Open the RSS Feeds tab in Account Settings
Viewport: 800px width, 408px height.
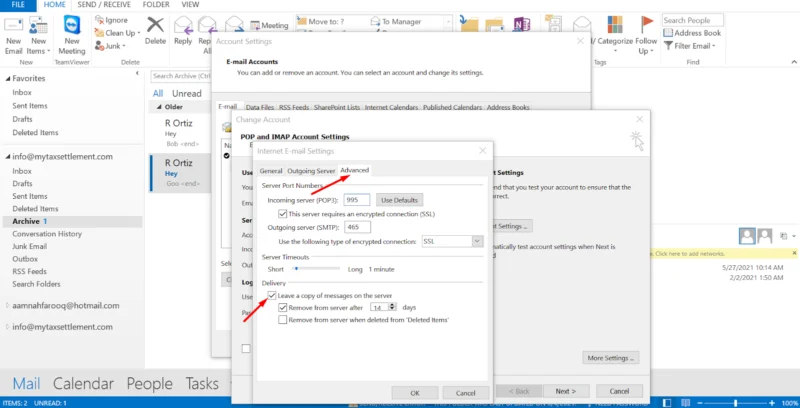click(294, 107)
